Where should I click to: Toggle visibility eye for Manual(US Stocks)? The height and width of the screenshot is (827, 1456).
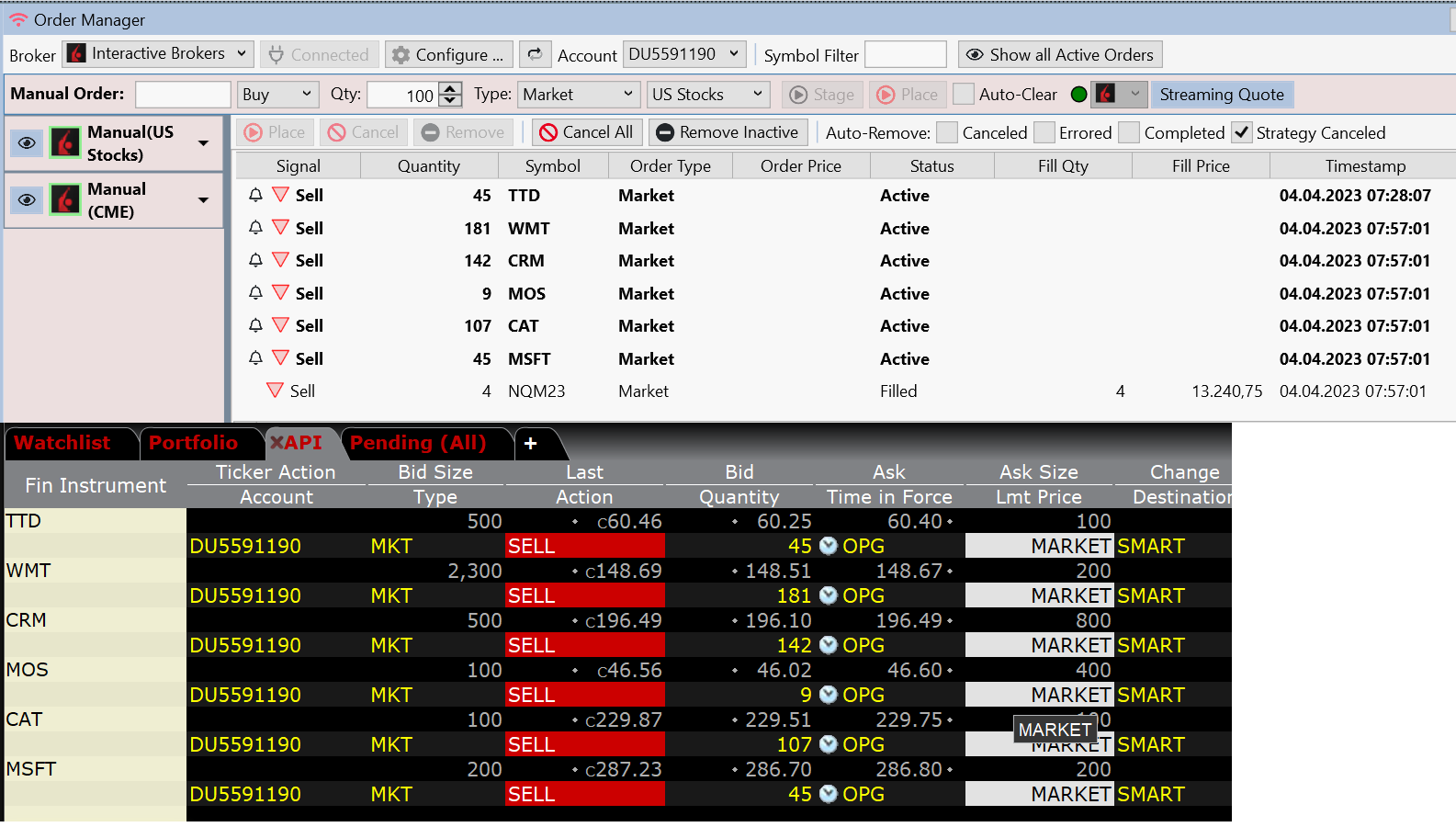(x=27, y=143)
